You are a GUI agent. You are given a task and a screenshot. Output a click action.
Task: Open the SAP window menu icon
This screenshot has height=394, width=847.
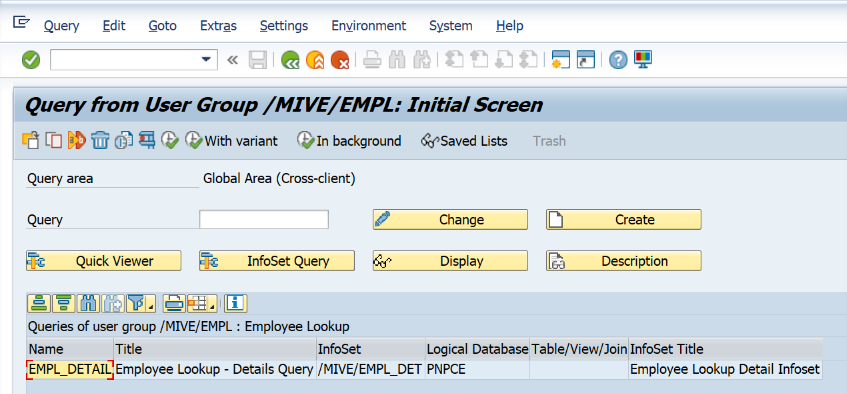click(21, 22)
